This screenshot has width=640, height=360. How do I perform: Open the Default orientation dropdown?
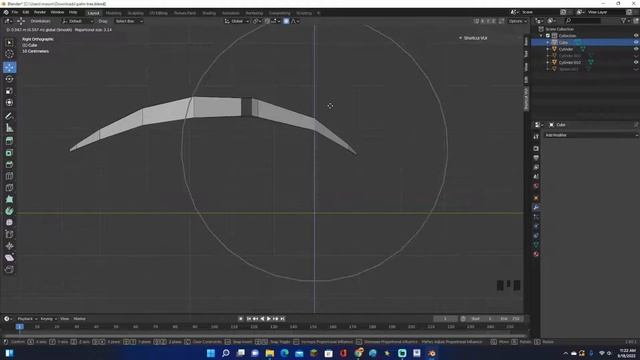(78, 21)
